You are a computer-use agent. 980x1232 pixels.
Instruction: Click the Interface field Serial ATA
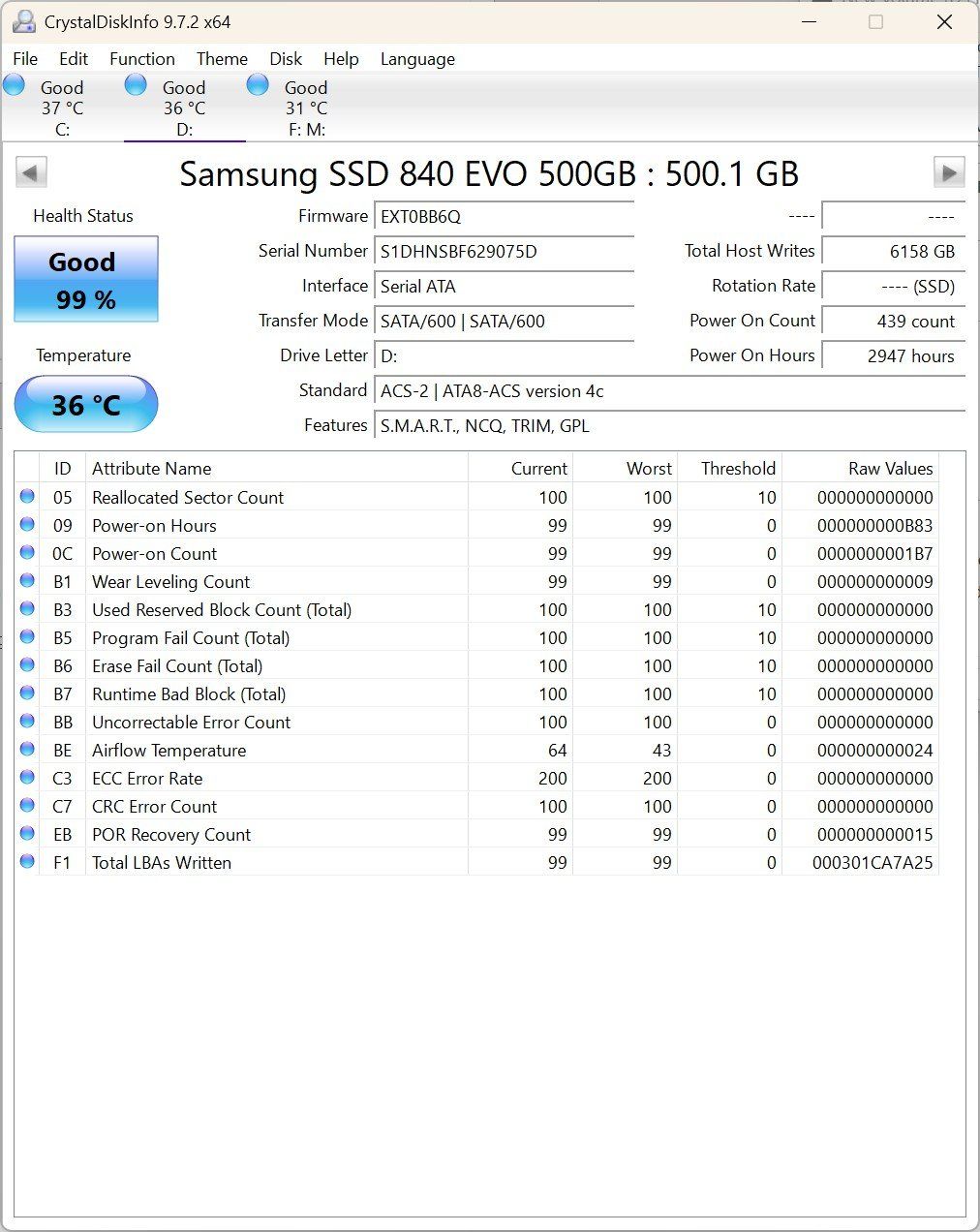(505, 287)
